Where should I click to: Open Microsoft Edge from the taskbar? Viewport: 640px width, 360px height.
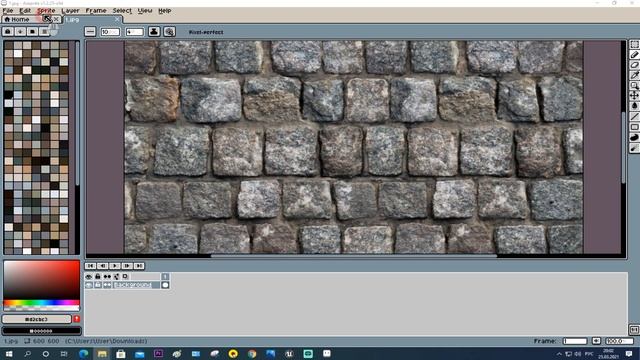tap(83, 353)
